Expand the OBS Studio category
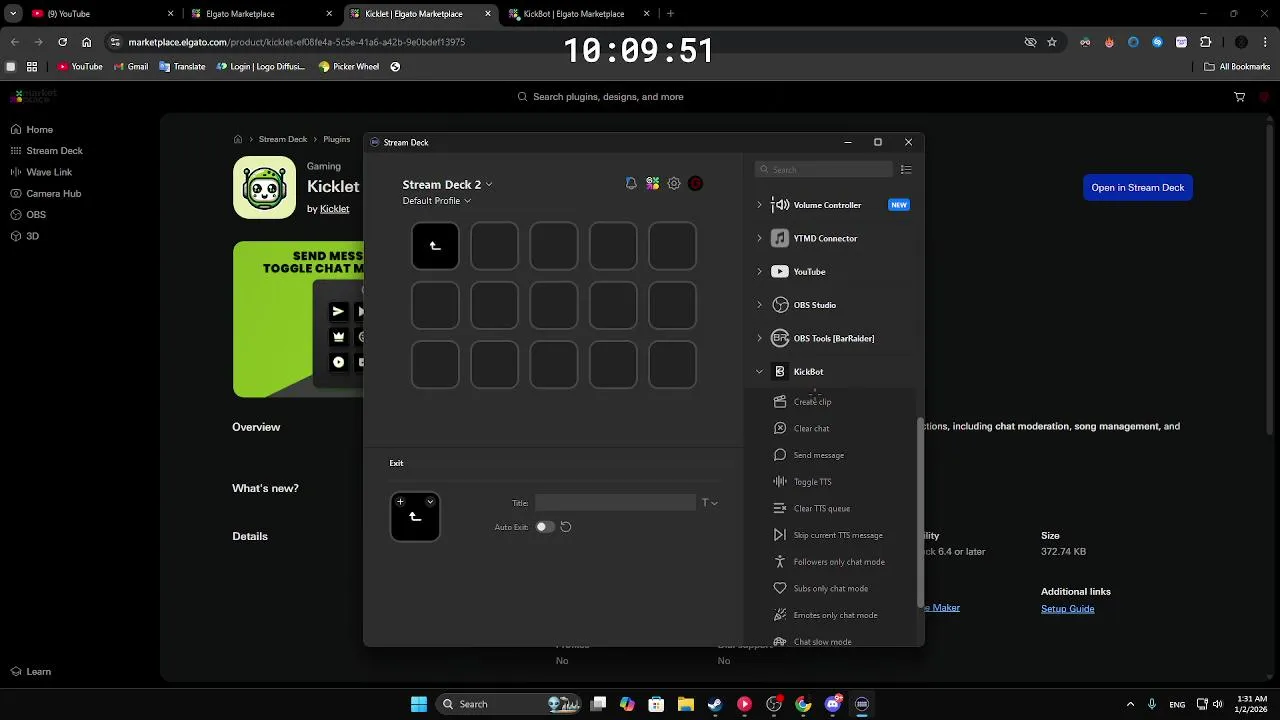The height and width of the screenshot is (720, 1280). click(759, 305)
